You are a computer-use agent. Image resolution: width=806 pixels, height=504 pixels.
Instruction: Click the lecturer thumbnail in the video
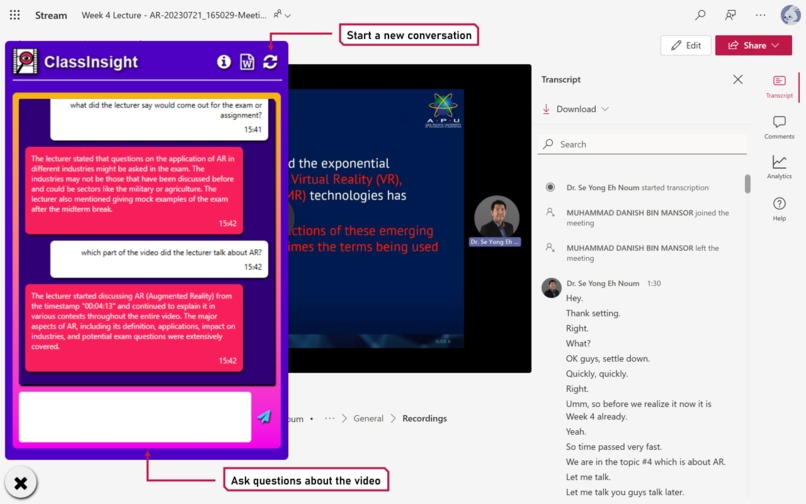click(x=496, y=218)
